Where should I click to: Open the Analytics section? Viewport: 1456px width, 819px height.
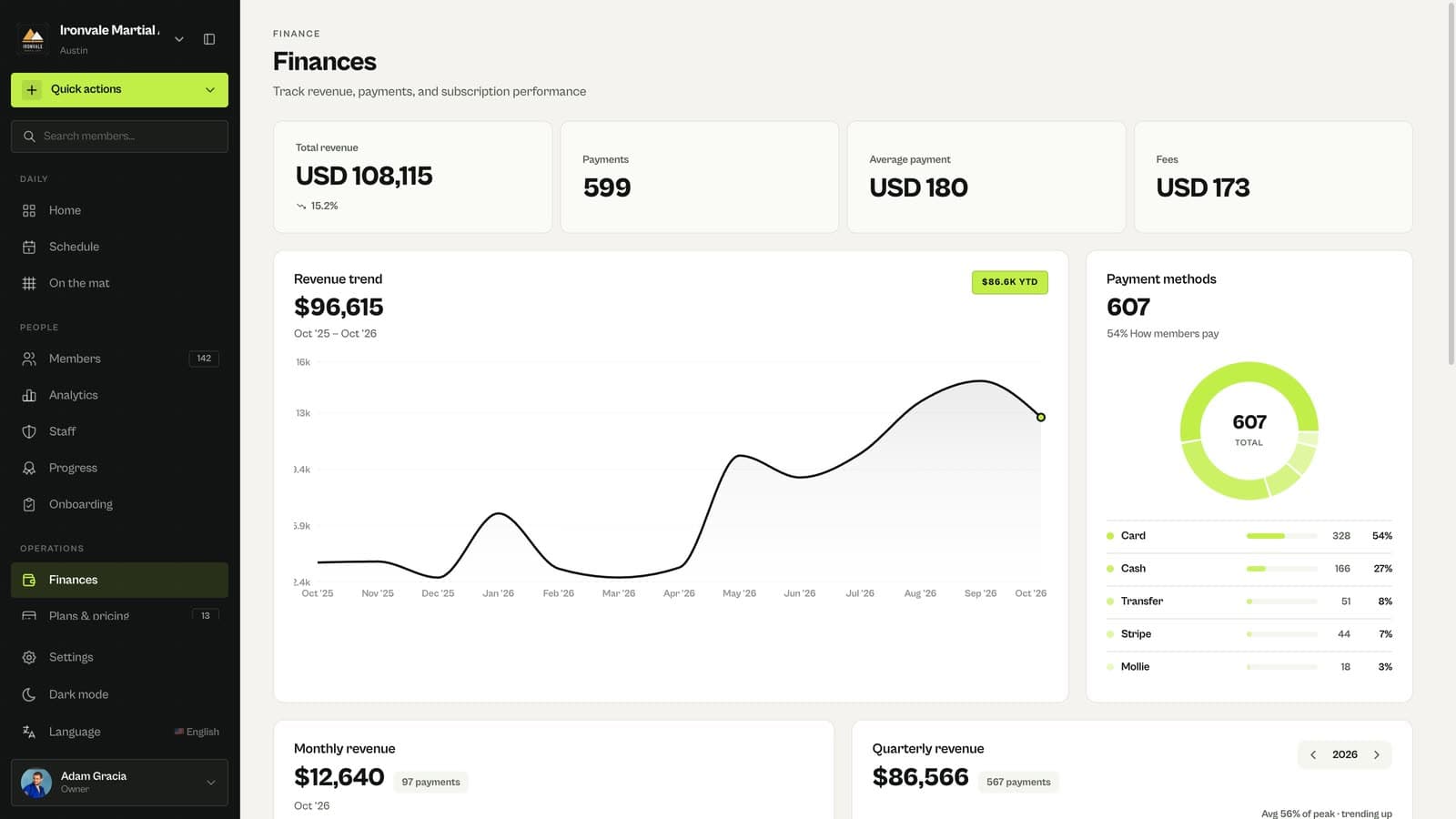119,395
